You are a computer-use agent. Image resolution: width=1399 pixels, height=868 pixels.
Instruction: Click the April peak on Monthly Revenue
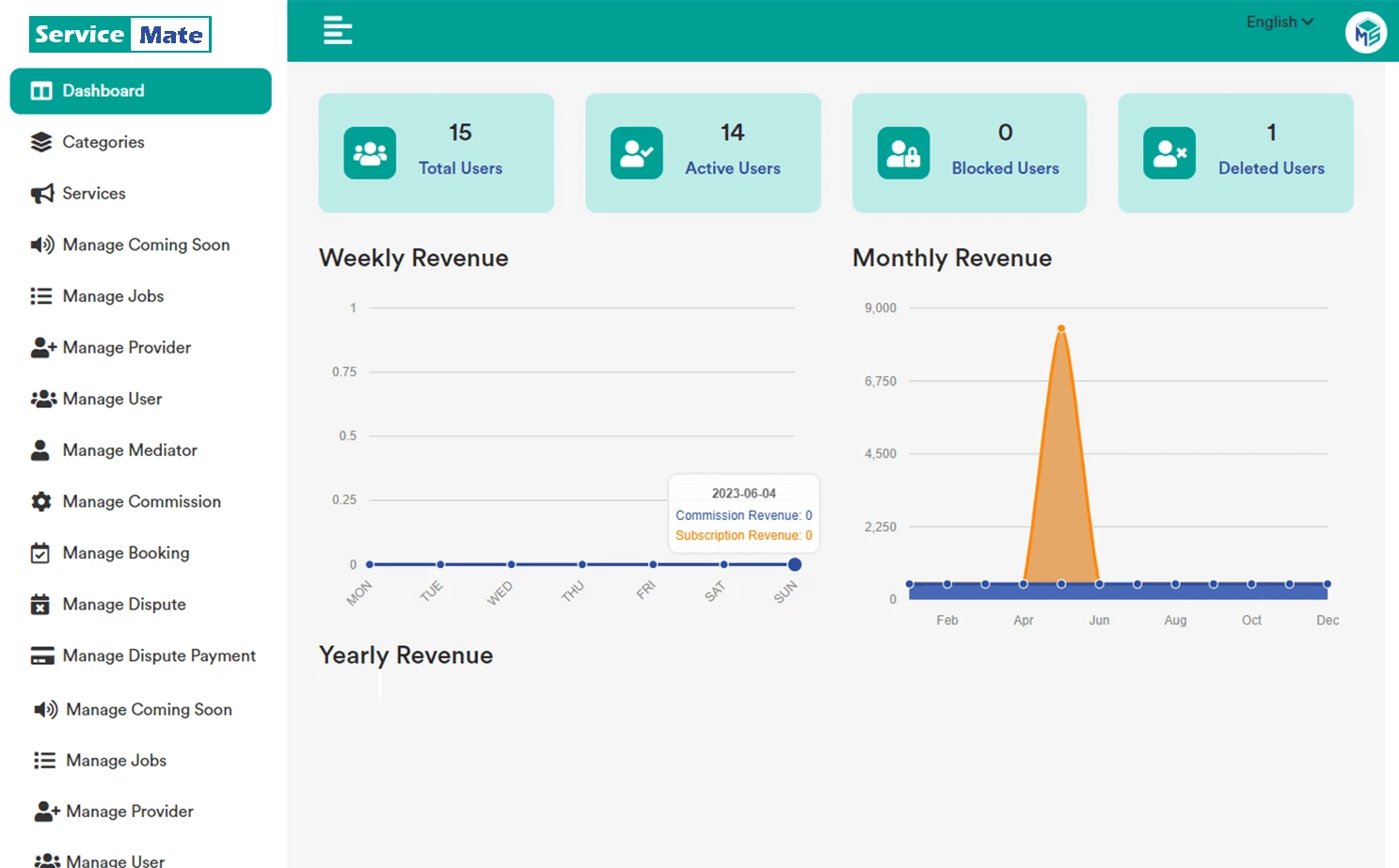[x=1061, y=327]
